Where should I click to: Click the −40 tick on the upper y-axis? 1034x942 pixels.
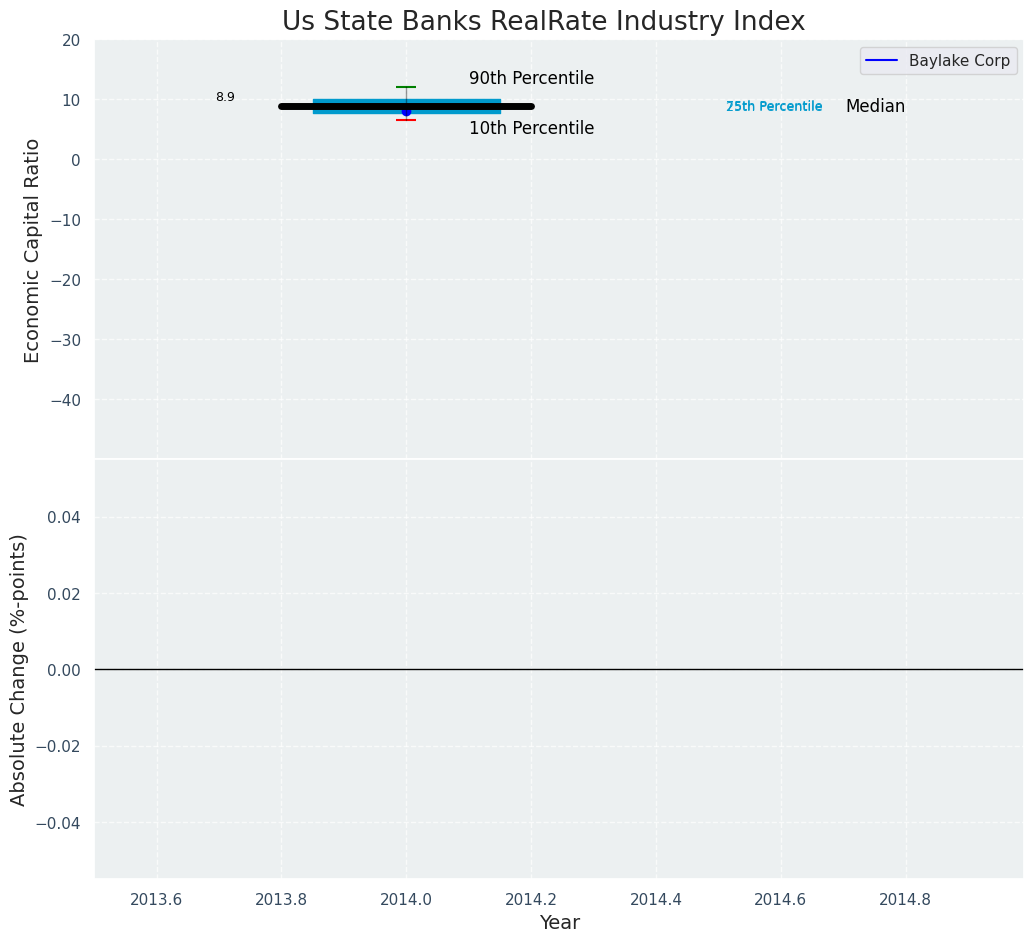(x=64, y=400)
